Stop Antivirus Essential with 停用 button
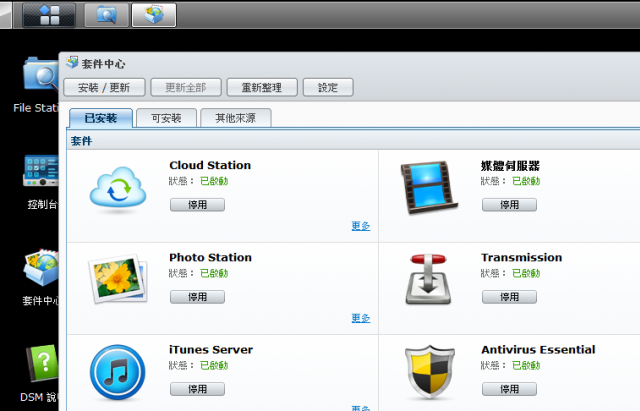Screen dimensions: 640x411 509,389
